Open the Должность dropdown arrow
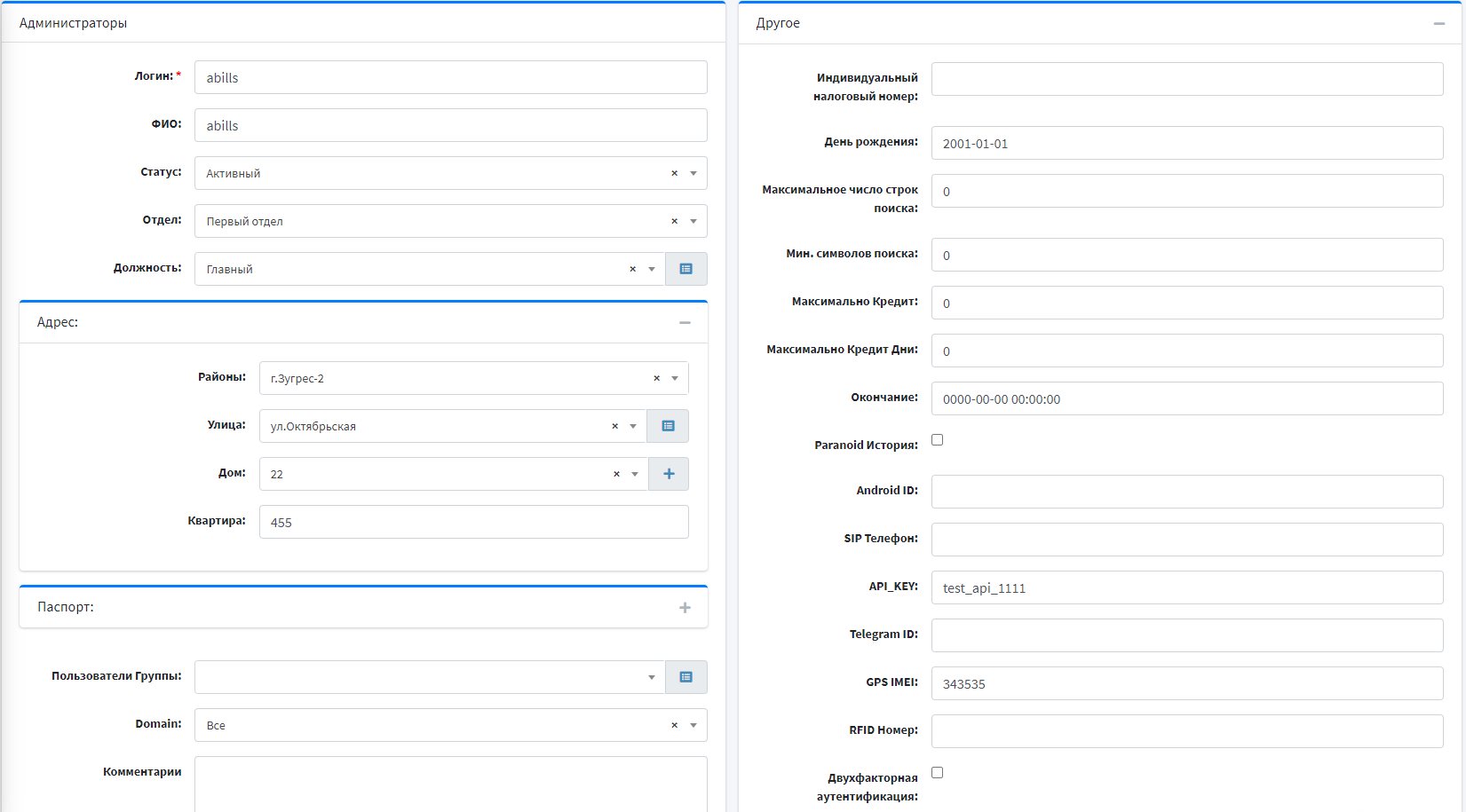Image resolution: width=1466 pixels, height=812 pixels. (x=652, y=269)
